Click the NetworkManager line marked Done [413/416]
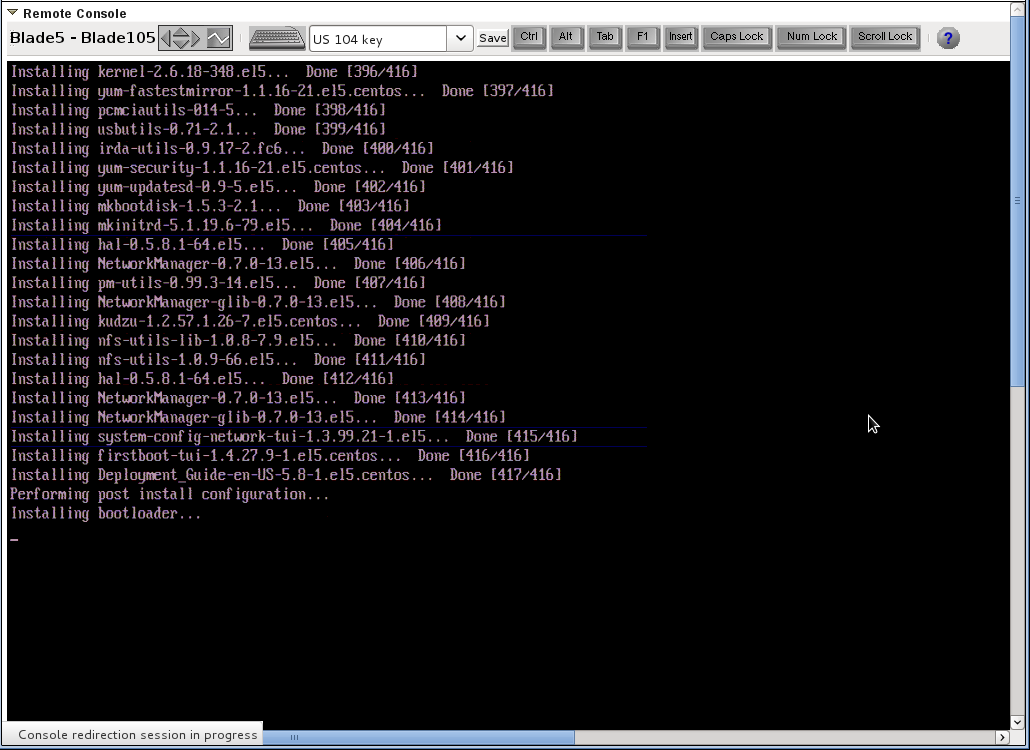The width and height of the screenshot is (1030, 750). point(238,398)
